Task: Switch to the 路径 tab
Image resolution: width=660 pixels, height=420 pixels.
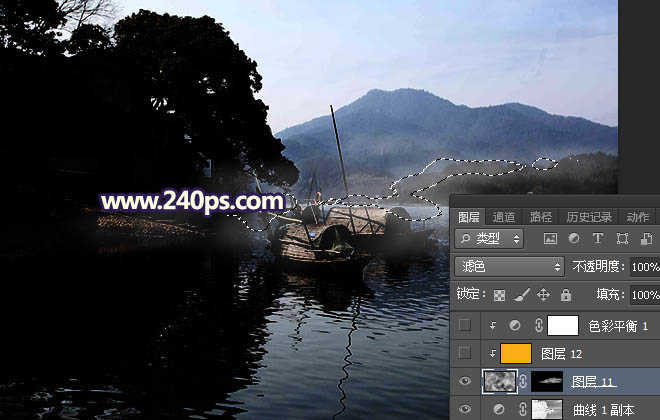Action: pyautogui.click(x=540, y=217)
